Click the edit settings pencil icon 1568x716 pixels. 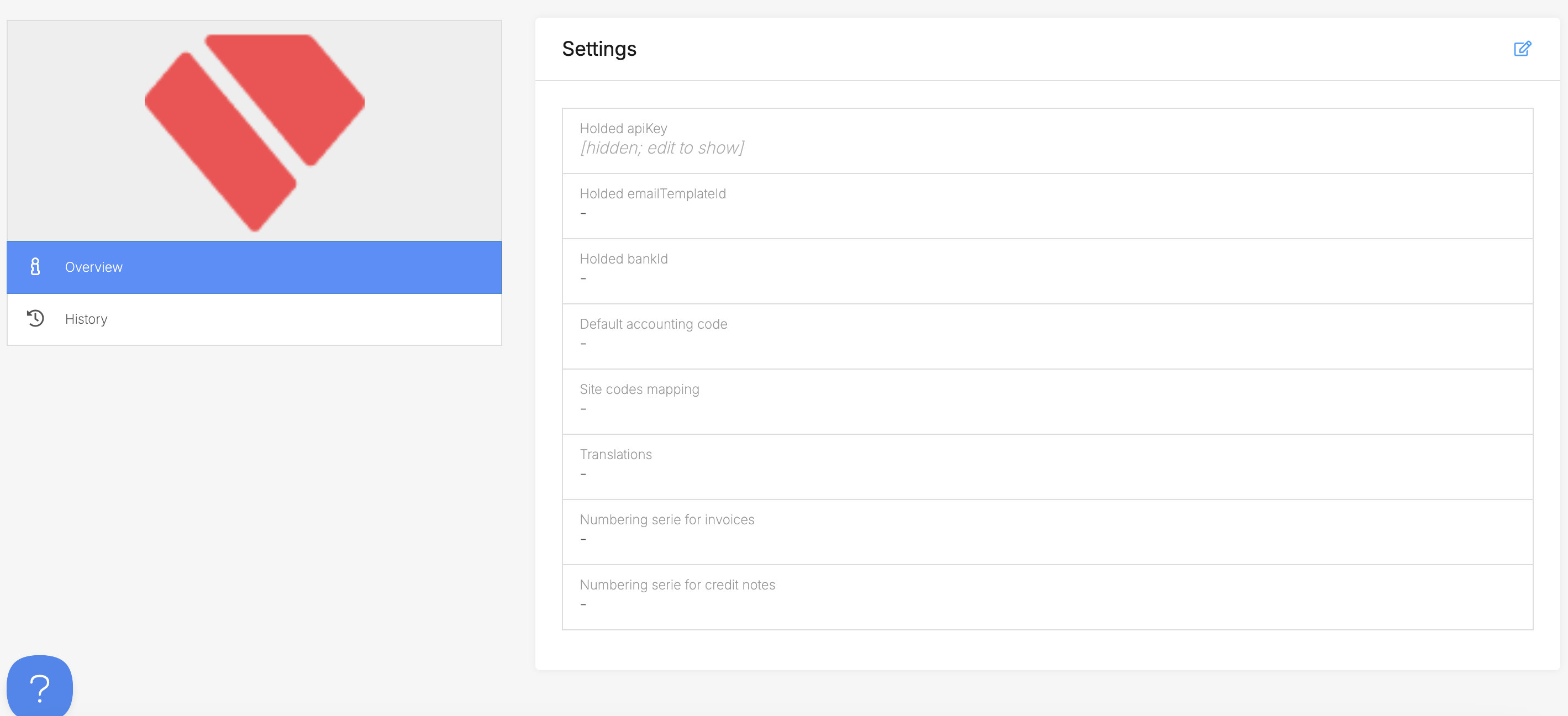(1522, 49)
